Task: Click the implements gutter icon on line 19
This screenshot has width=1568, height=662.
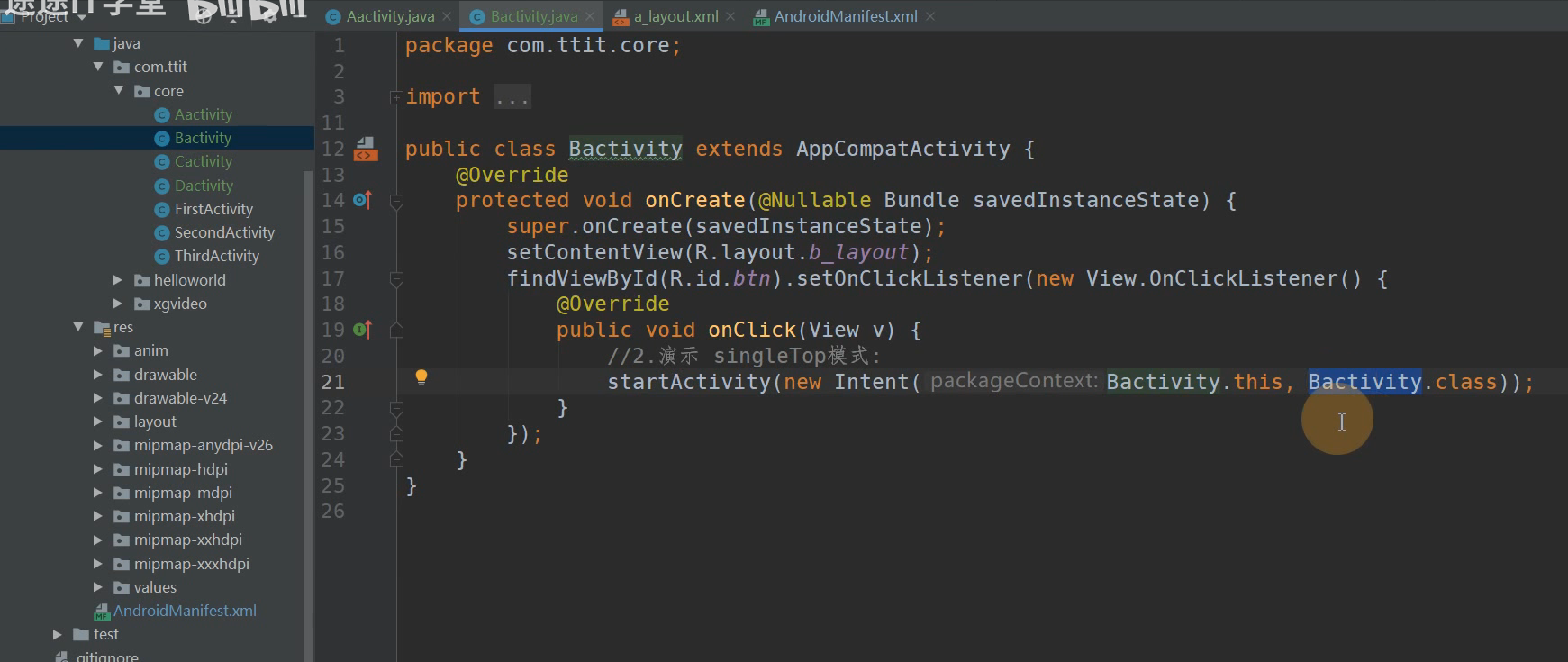Action: (362, 330)
